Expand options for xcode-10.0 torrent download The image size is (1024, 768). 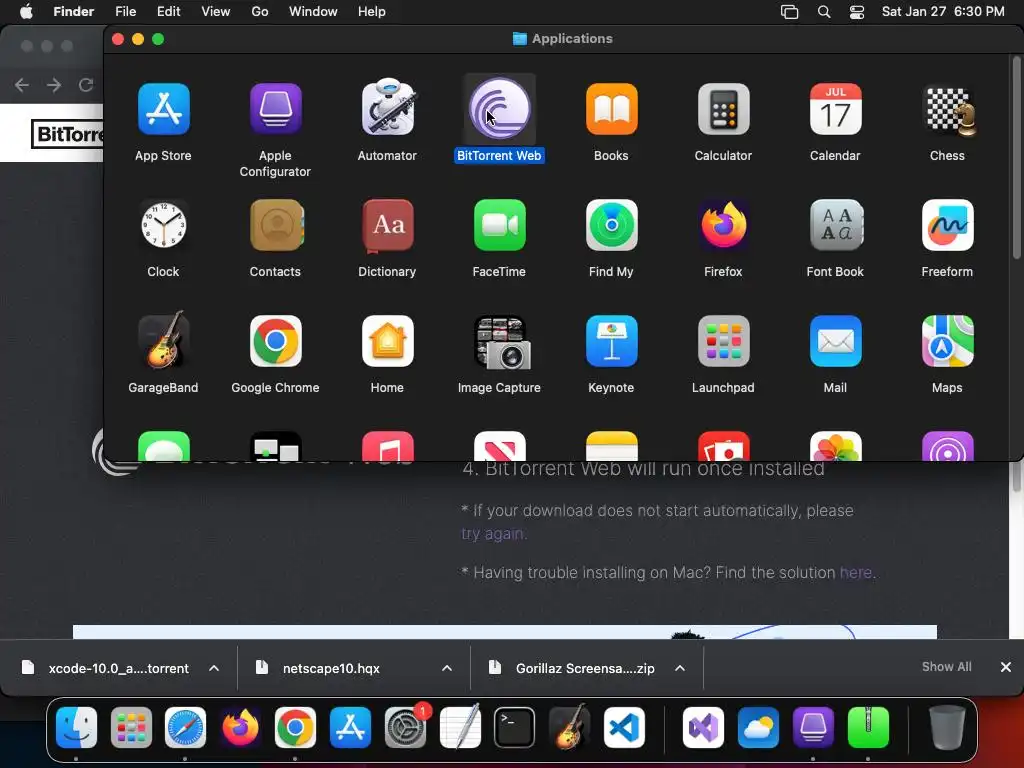pyautogui.click(x=214, y=668)
